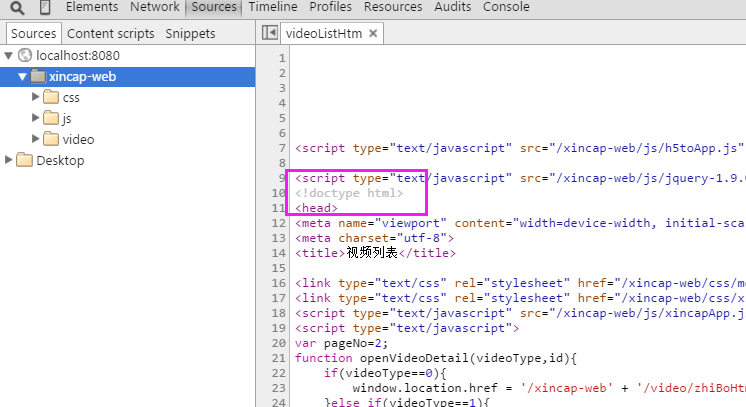Screen dimensions: 746x407
Task: Click line 16 stylesheet link tag
Action: [520, 283]
